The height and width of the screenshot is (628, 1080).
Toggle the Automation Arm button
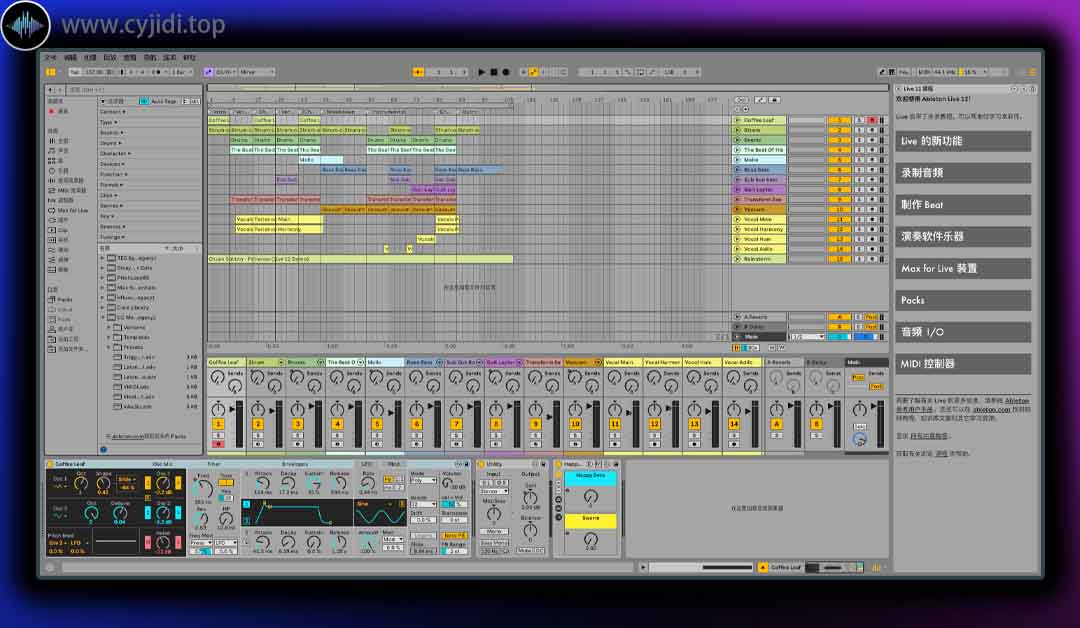click(532, 72)
